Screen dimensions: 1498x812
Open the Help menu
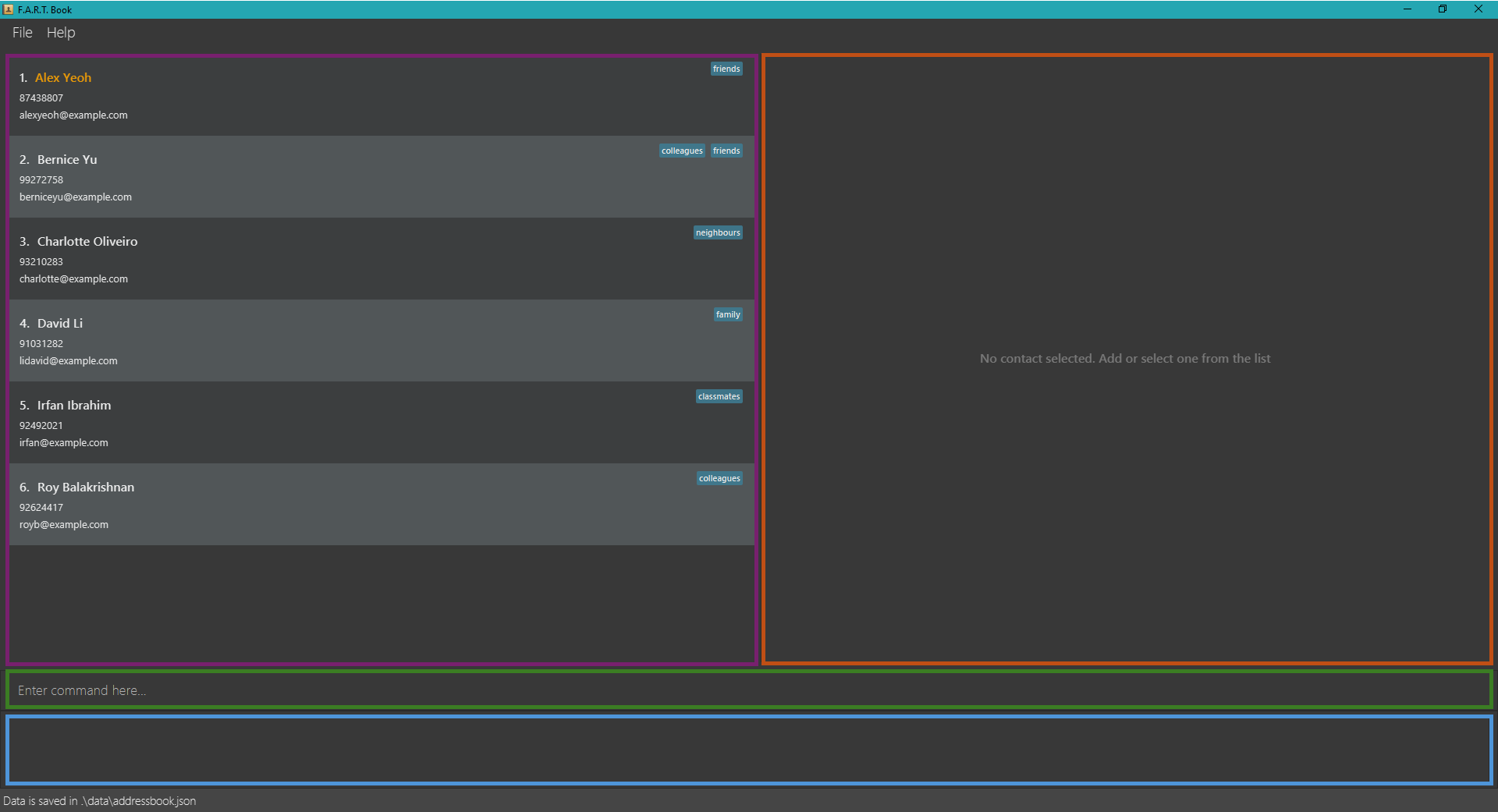[x=61, y=33]
